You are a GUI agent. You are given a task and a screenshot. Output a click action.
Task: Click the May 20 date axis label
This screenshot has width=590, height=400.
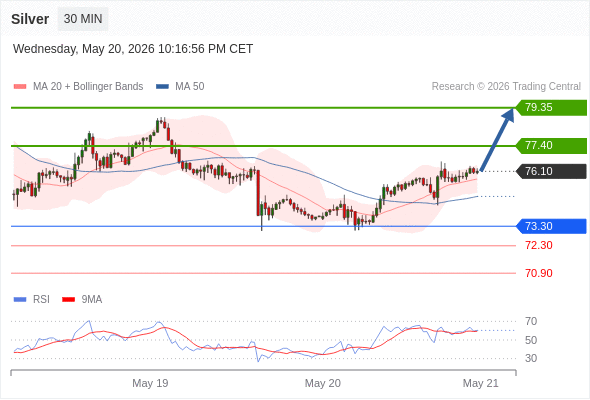pyautogui.click(x=322, y=383)
